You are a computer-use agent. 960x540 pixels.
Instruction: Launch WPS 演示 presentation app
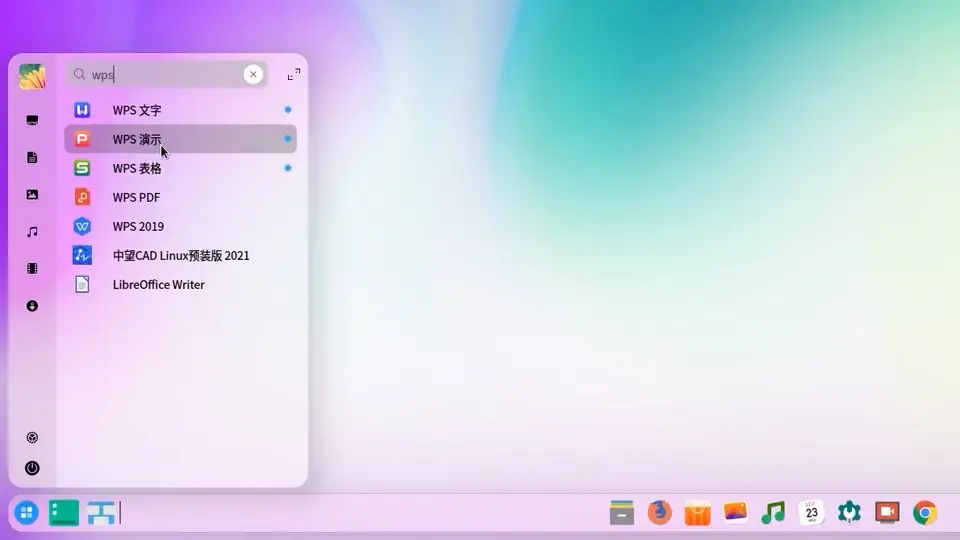[x=181, y=139]
